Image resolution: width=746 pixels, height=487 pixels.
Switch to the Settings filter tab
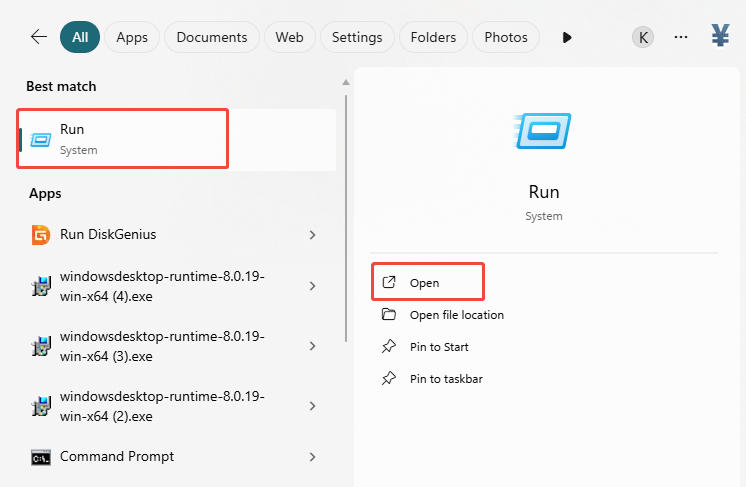(x=357, y=37)
